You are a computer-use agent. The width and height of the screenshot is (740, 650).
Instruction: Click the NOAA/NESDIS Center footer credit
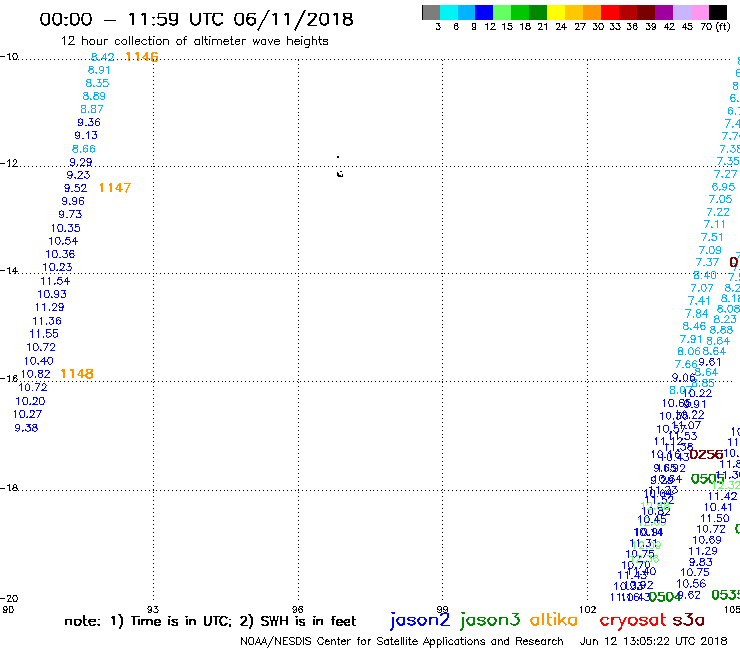[402, 641]
